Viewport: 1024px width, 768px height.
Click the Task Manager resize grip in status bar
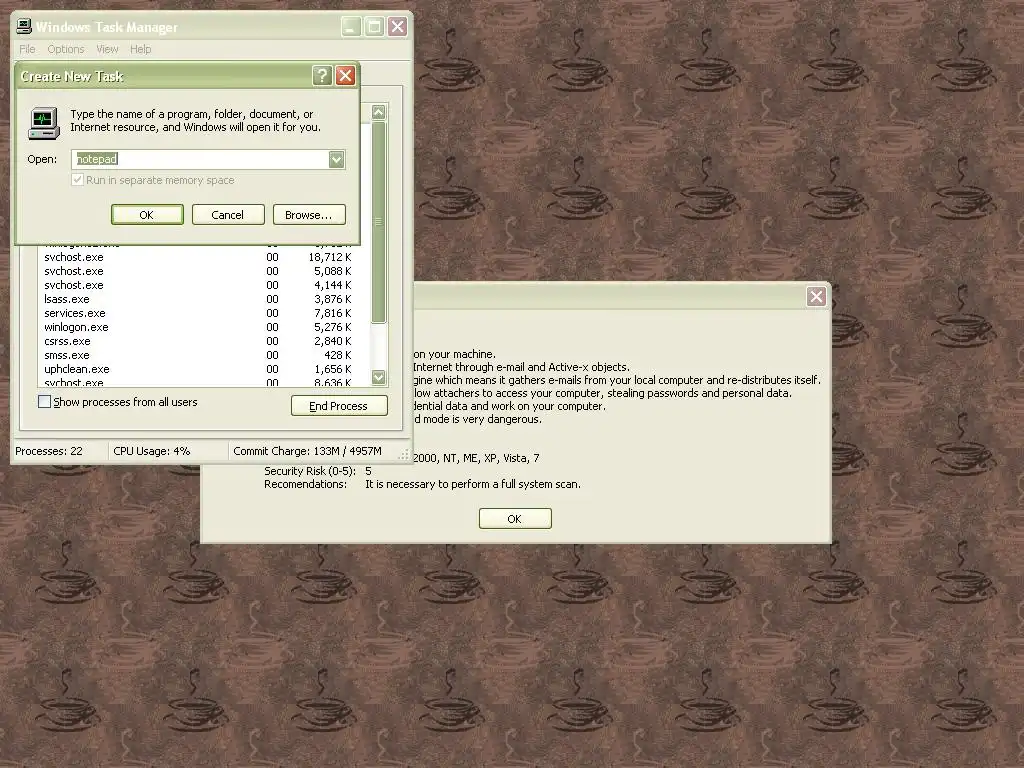404,454
